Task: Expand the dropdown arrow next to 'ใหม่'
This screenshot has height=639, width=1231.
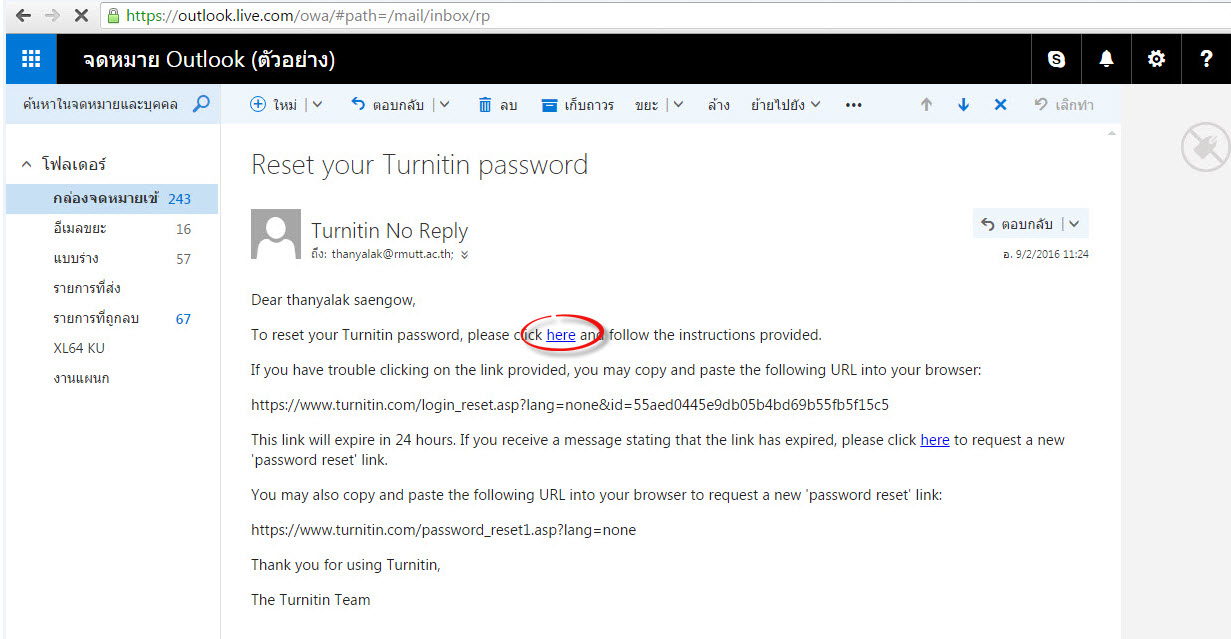Action: click(x=318, y=104)
